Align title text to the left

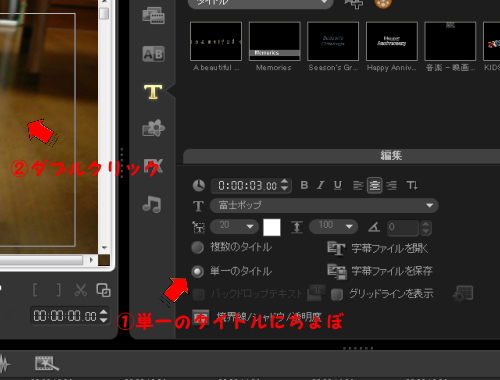(358, 185)
